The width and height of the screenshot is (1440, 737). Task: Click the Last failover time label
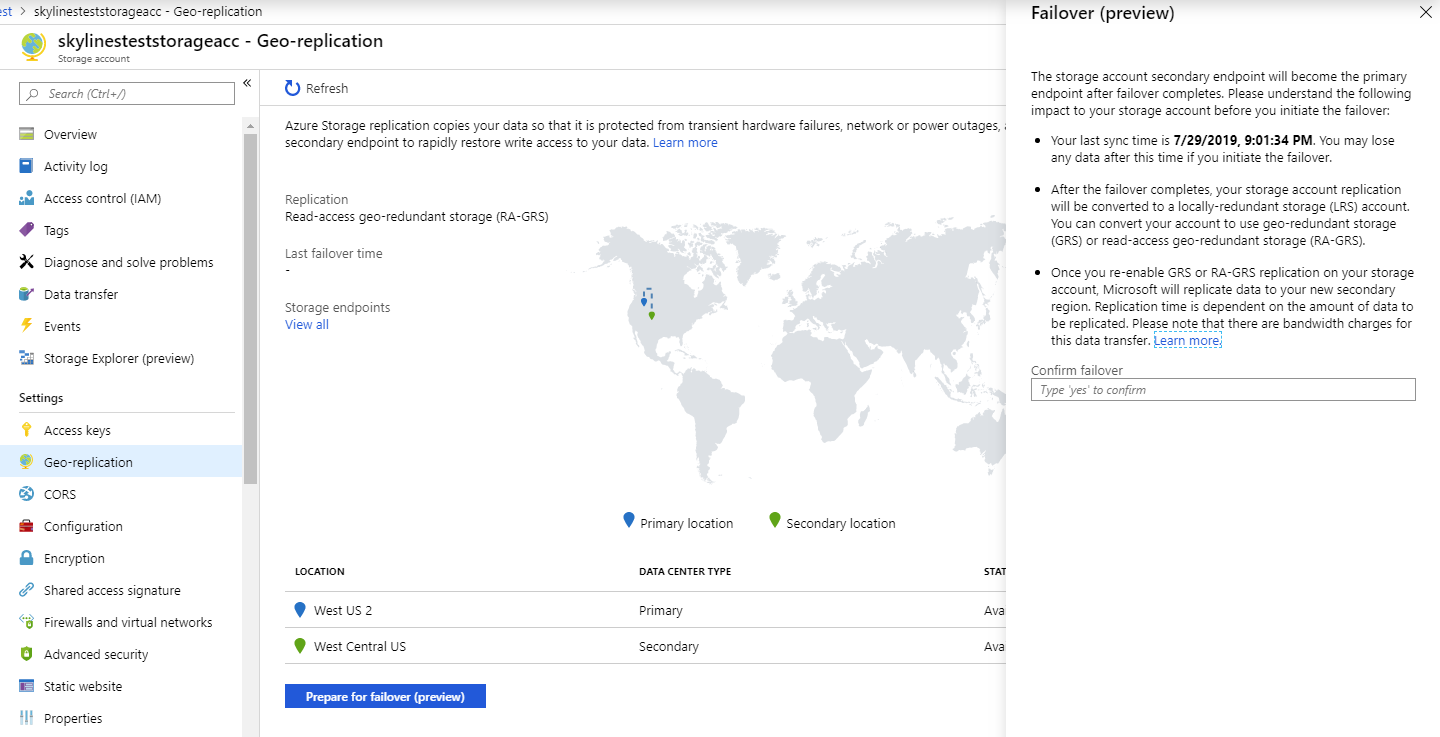[334, 253]
